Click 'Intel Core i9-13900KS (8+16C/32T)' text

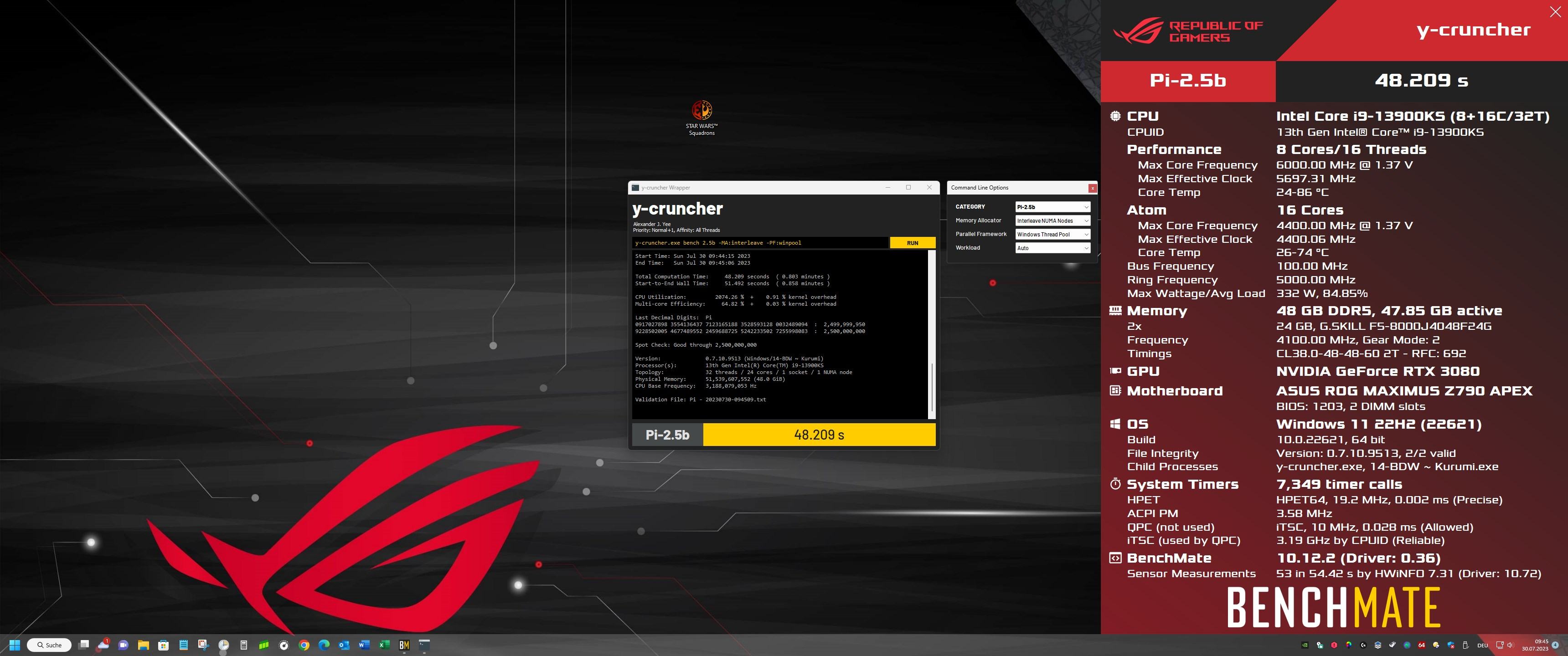(1413, 116)
